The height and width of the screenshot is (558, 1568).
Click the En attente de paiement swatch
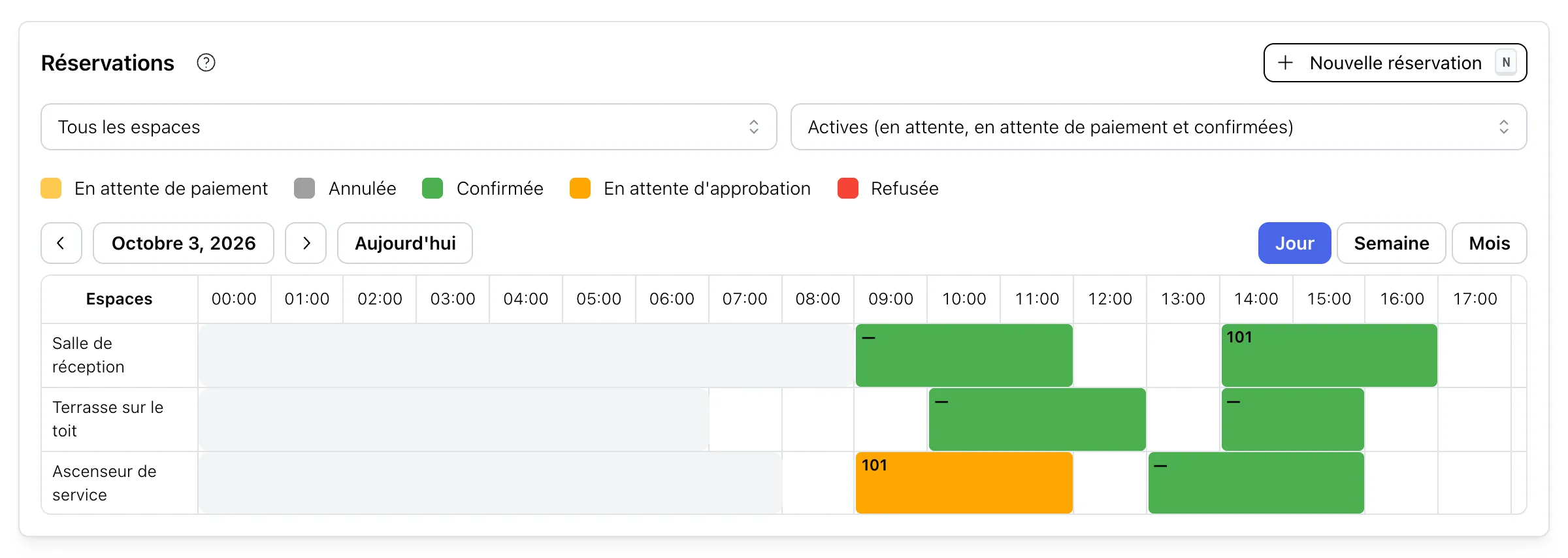[51, 188]
